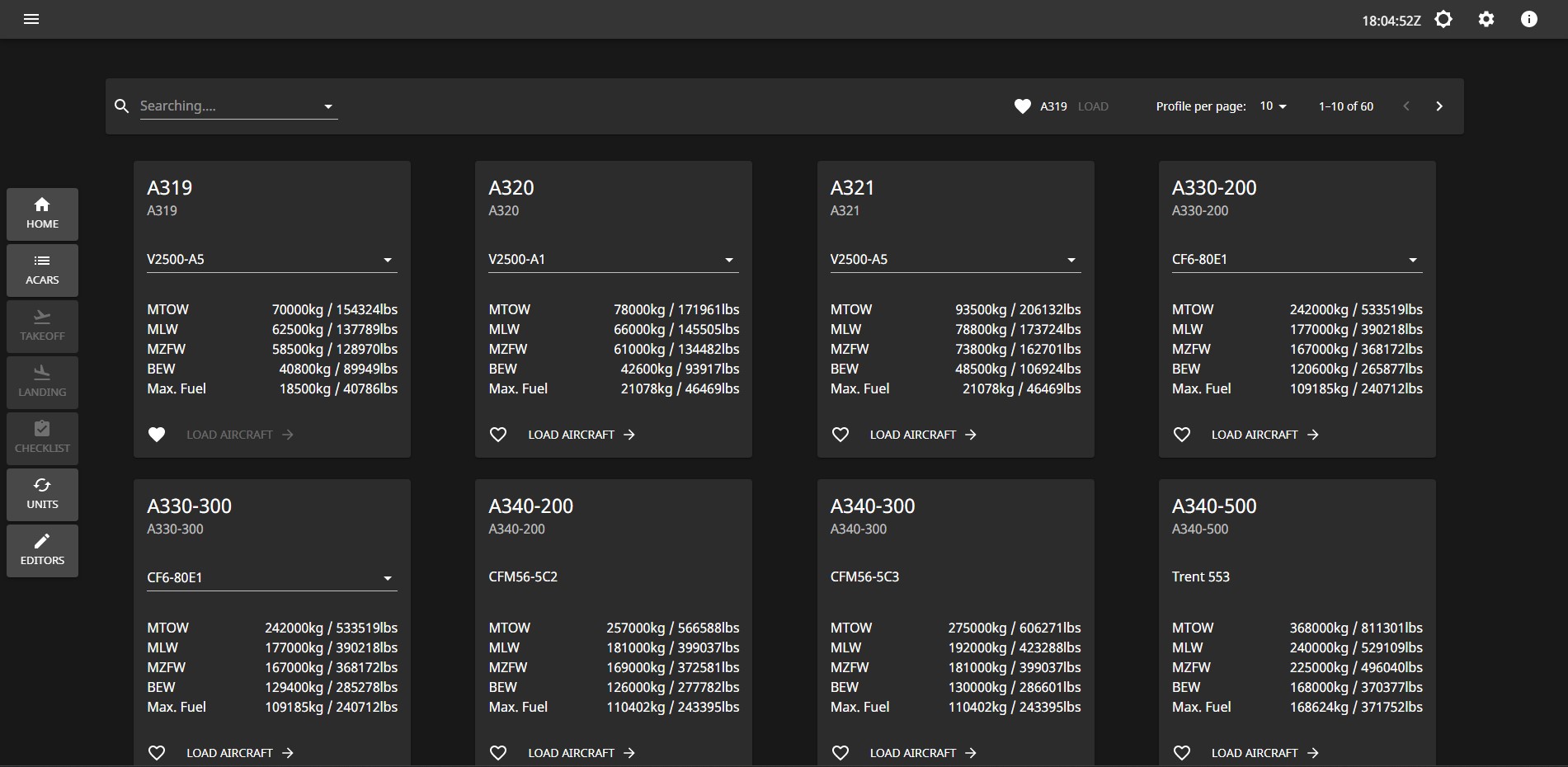The image size is (1568, 767).
Task: Favorite the A330-200 aircraft with heart
Action: coord(1182,435)
